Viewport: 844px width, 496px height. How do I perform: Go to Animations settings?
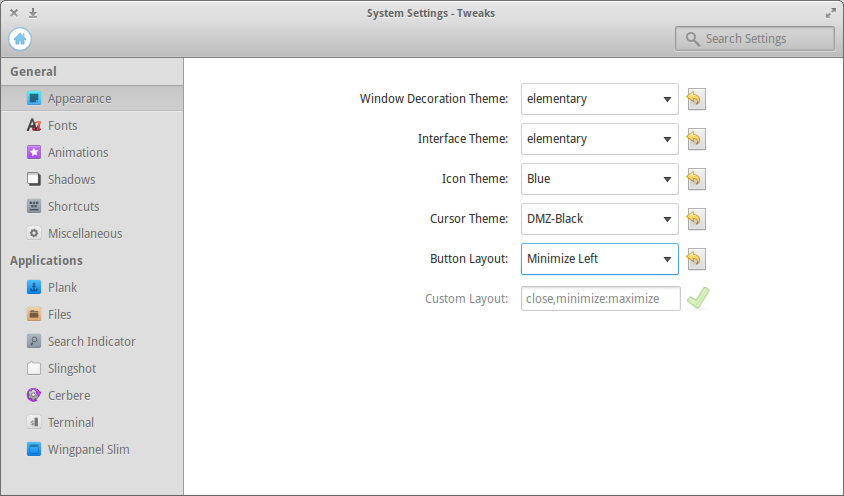92,152
